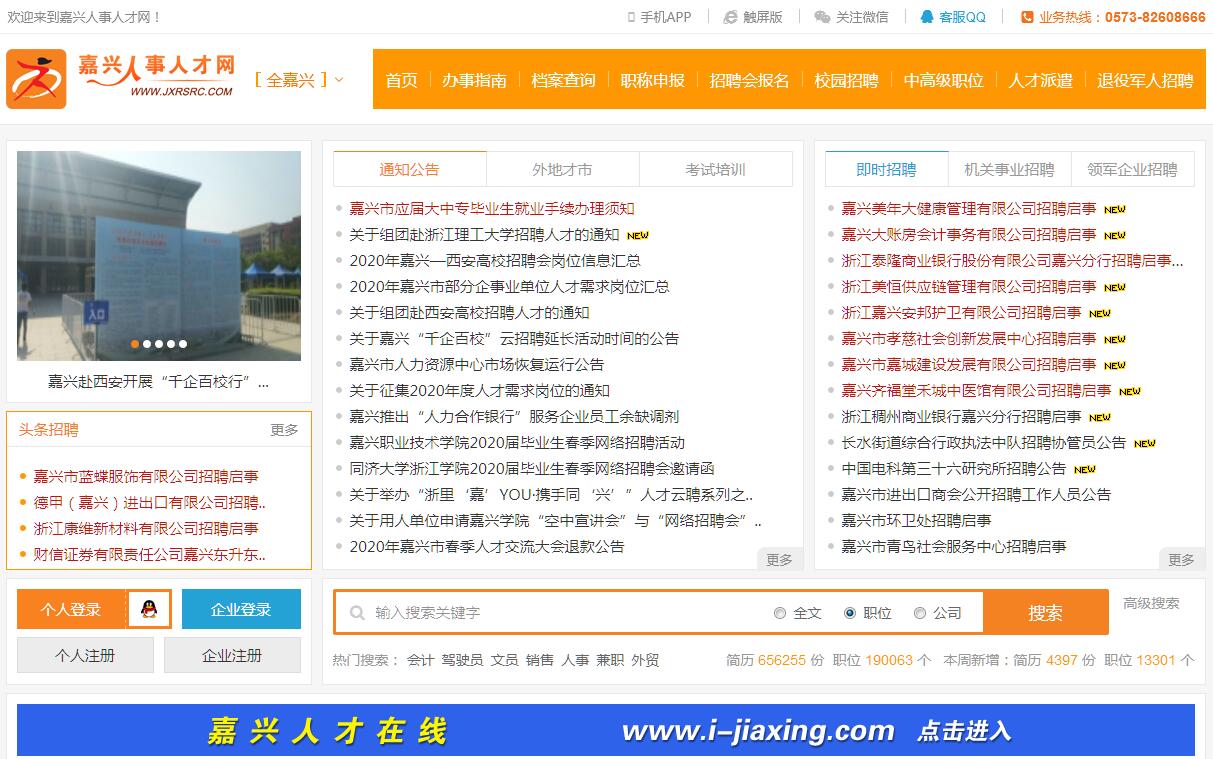This screenshot has height=759, width=1213.
Task: Click the magnifier icon in search box
Action: coord(357,613)
